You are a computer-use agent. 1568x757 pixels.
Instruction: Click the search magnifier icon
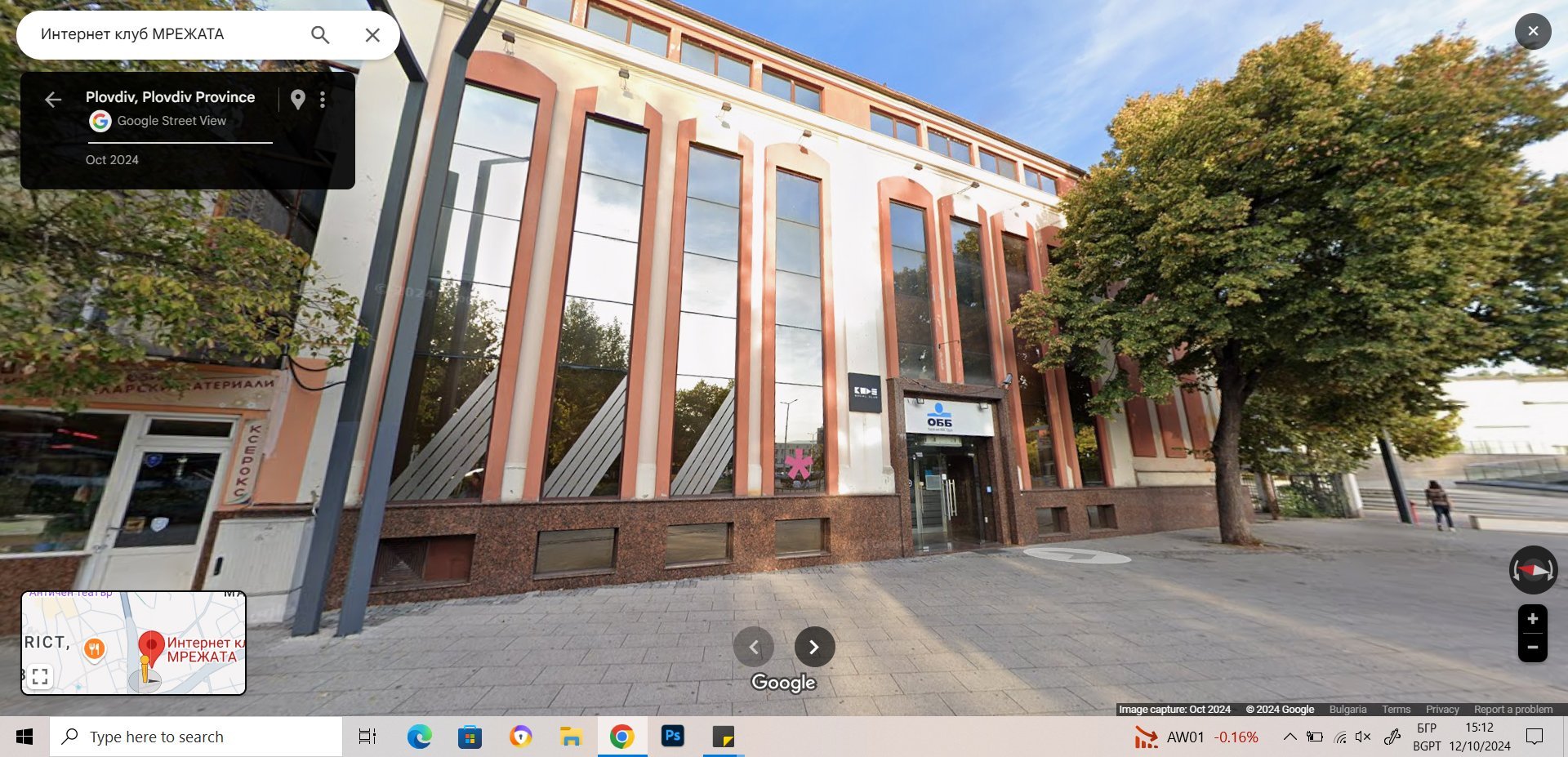[320, 35]
